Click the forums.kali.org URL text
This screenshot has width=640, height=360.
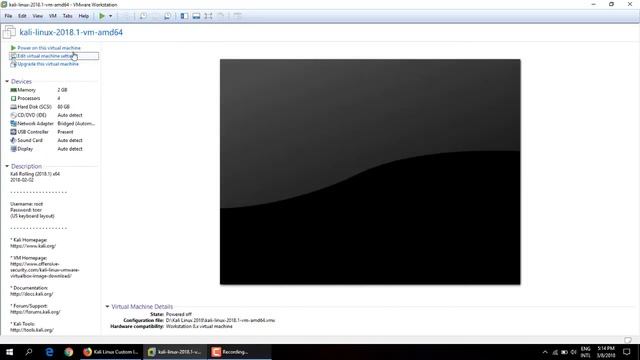point(35,312)
